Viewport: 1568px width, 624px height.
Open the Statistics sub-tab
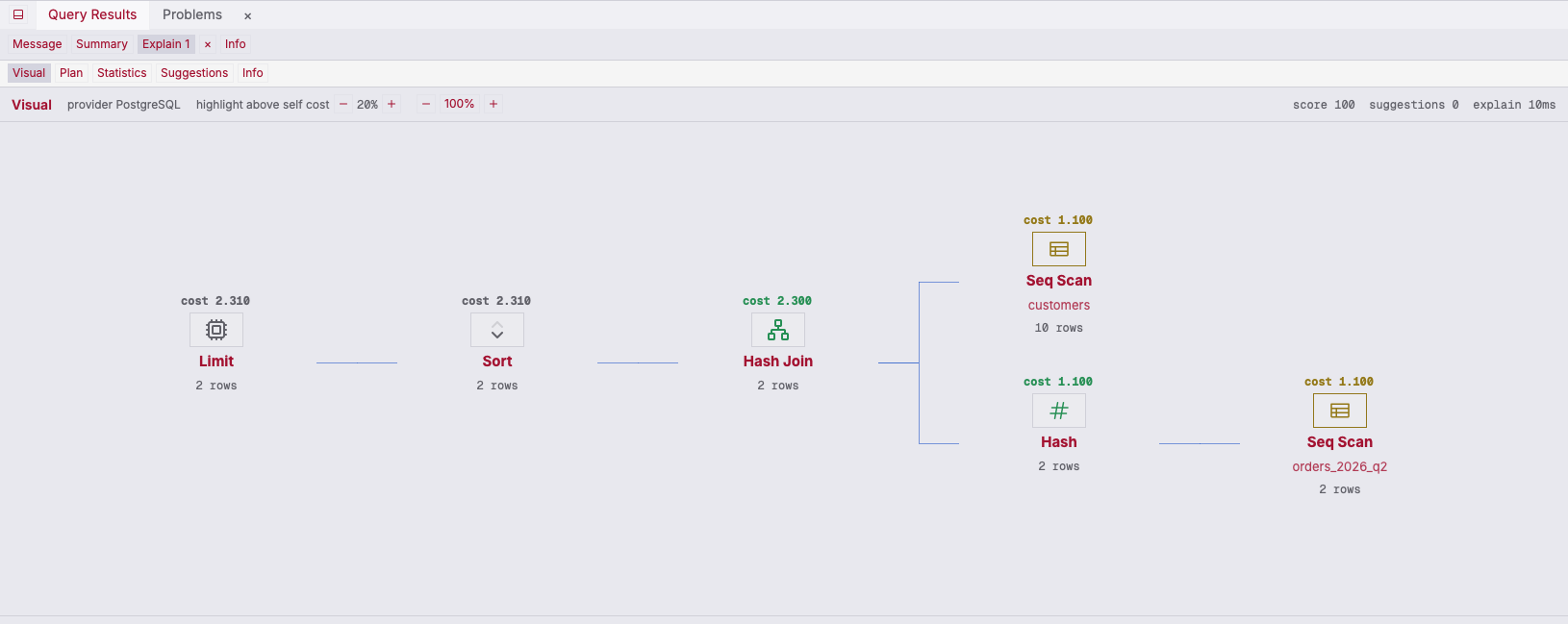tap(122, 73)
